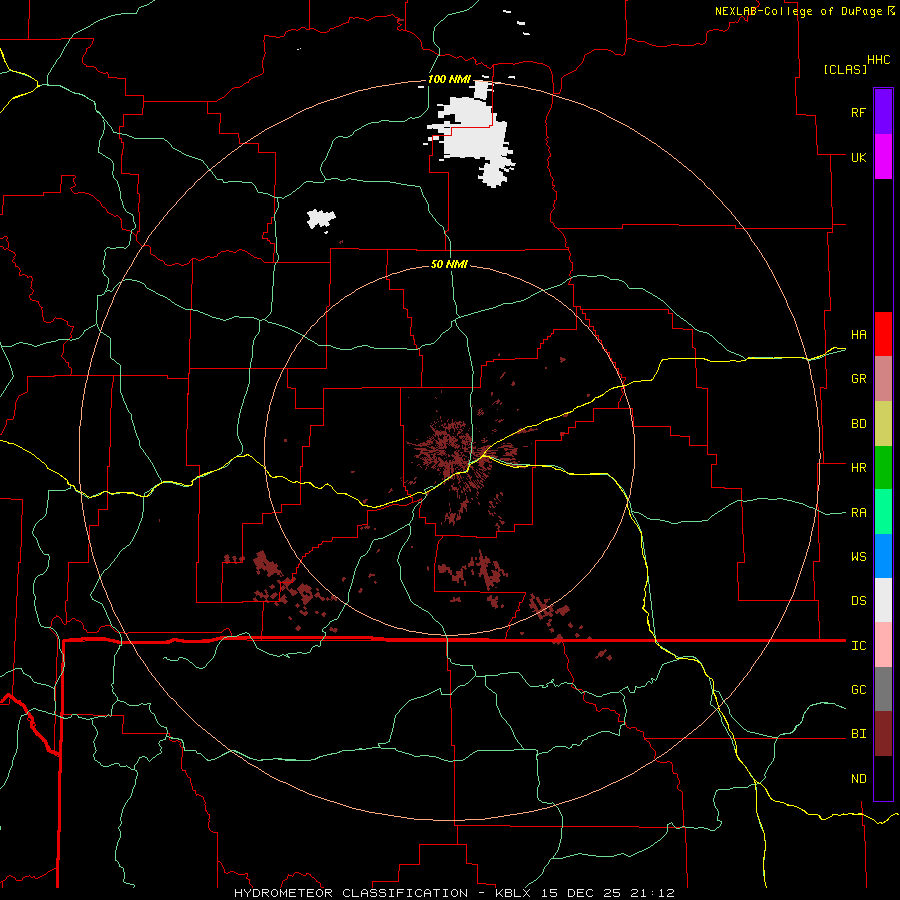Click the red HA legend swatch
Screen dimensions: 900x900
coord(883,334)
